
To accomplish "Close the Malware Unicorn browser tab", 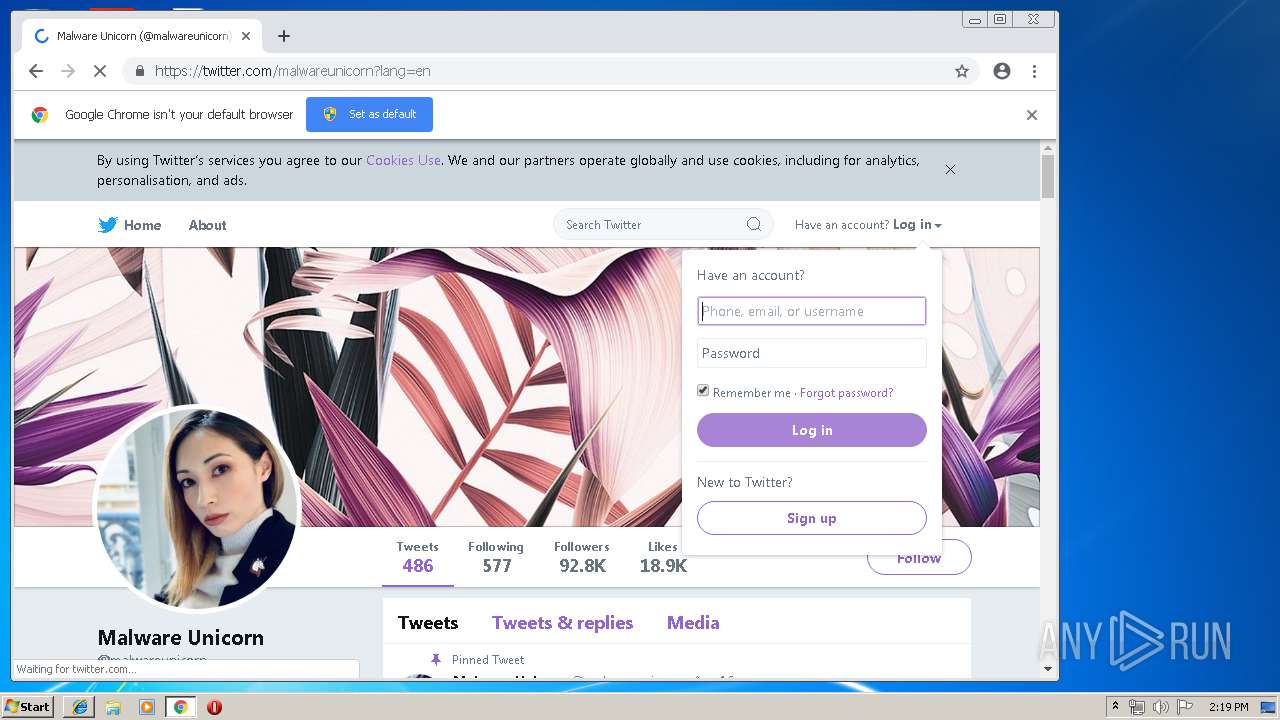I will click(246, 36).
